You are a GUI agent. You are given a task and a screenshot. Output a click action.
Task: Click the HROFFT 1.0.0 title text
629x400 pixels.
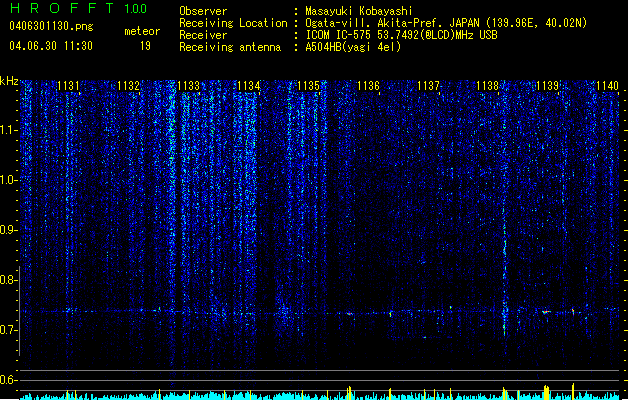point(79,8)
